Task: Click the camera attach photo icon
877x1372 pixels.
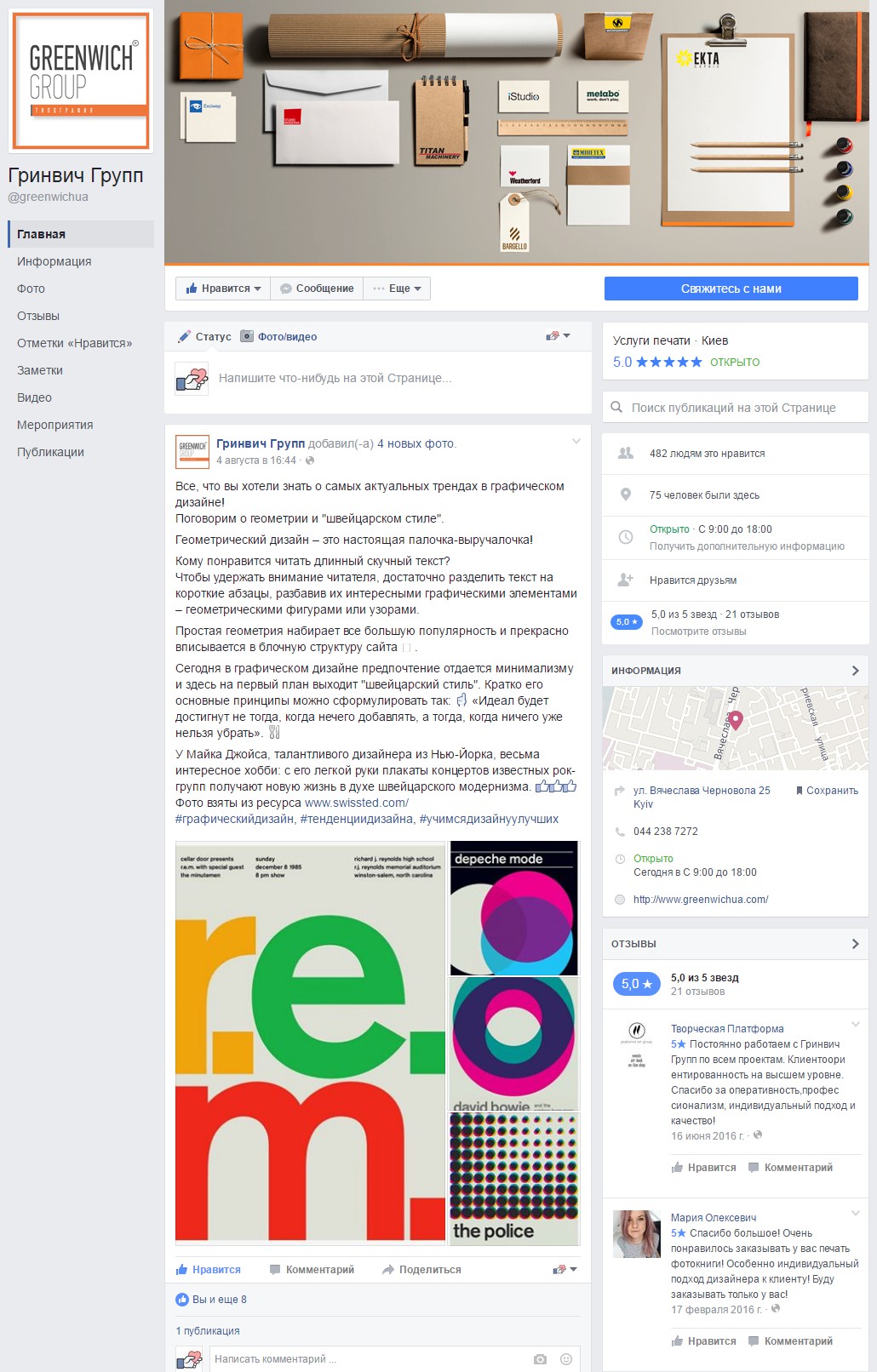Action: coord(540,1359)
